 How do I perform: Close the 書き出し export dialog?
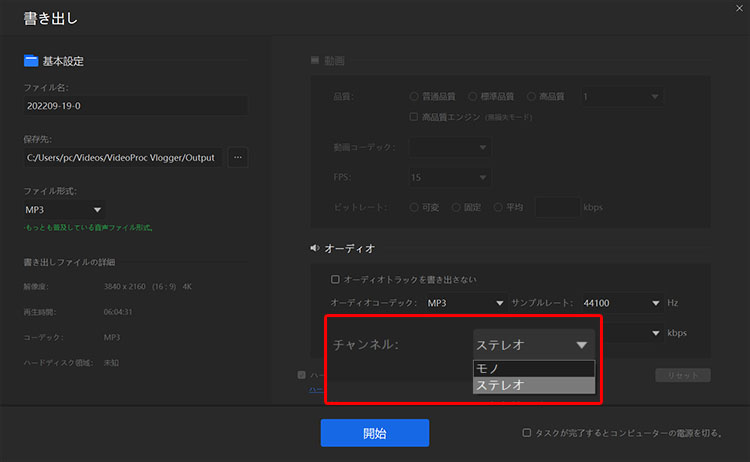(739, 9)
